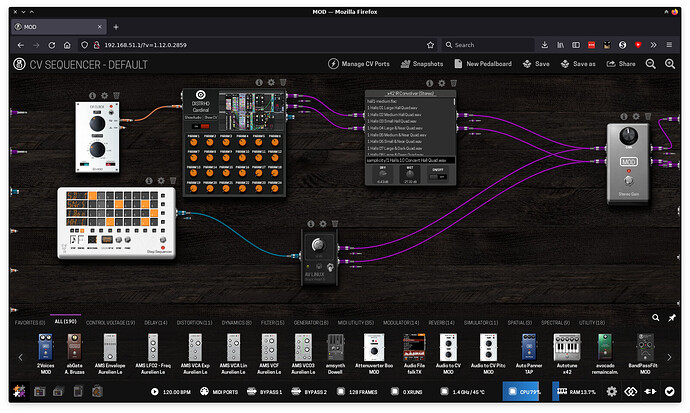The width and height of the screenshot is (690, 413).
Task: Delete Step Sequencer via trash icon
Action: pyautogui.click(x=173, y=181)
